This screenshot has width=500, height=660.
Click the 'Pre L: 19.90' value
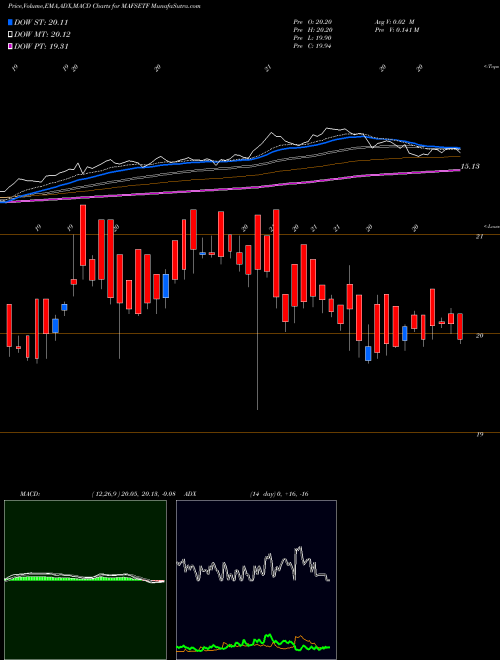tap(312, 38)
